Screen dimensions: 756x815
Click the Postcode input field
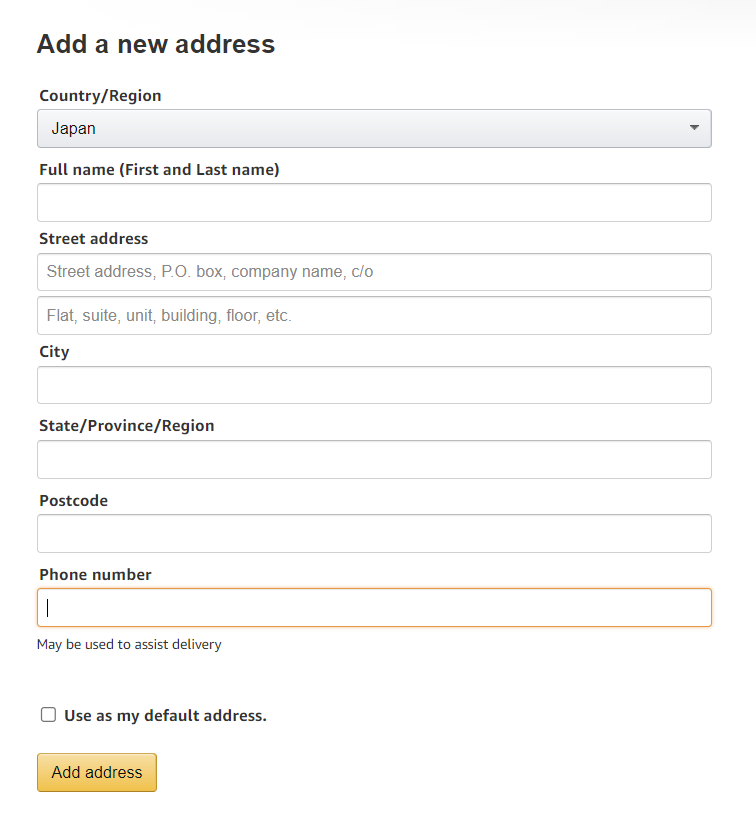374,533
